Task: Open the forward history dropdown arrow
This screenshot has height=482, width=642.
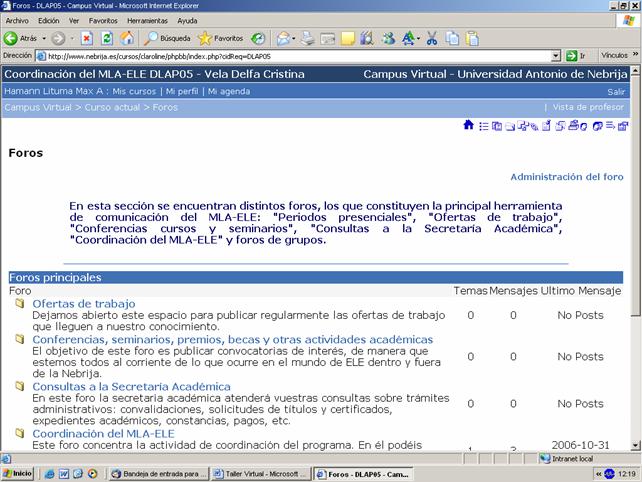Action: point(72,38)
